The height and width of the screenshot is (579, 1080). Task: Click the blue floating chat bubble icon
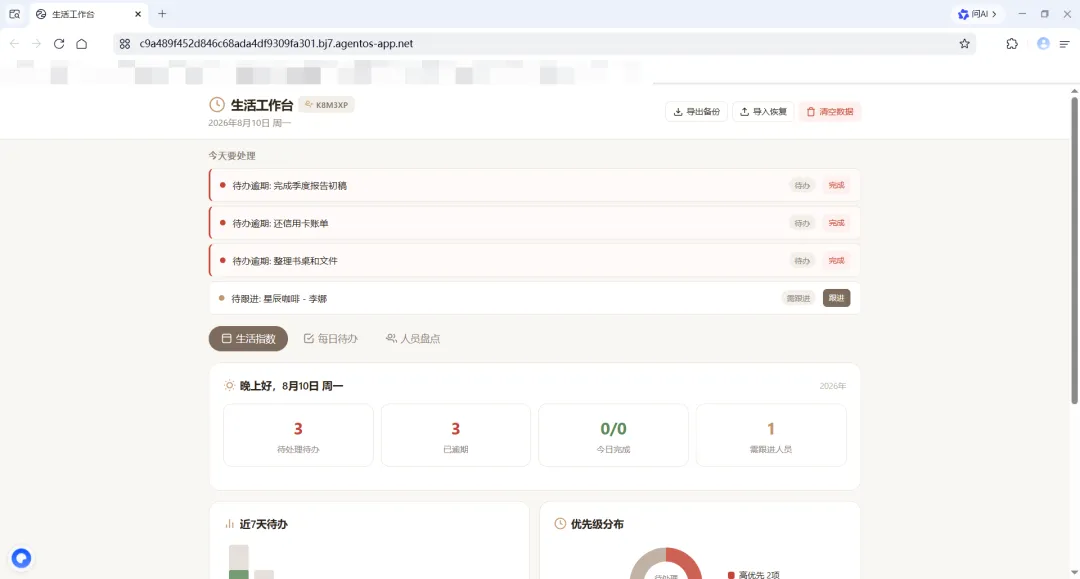21,558
